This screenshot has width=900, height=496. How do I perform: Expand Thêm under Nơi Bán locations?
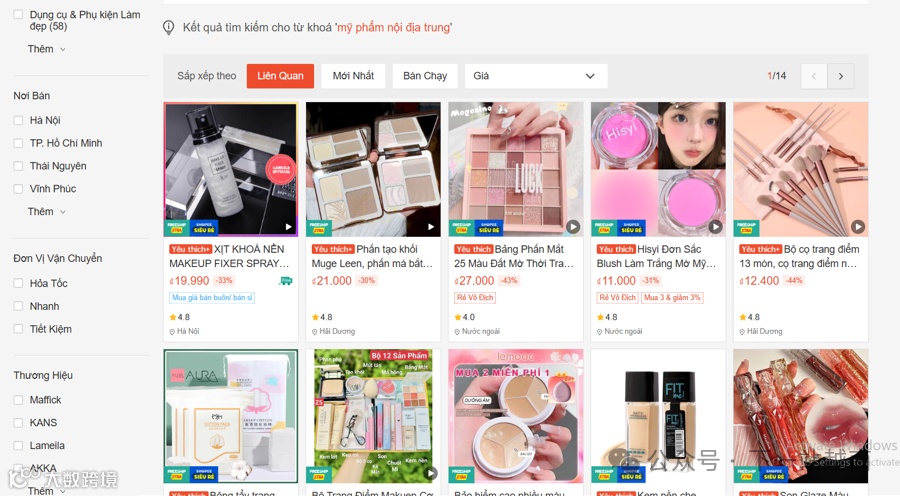[46, 211]
